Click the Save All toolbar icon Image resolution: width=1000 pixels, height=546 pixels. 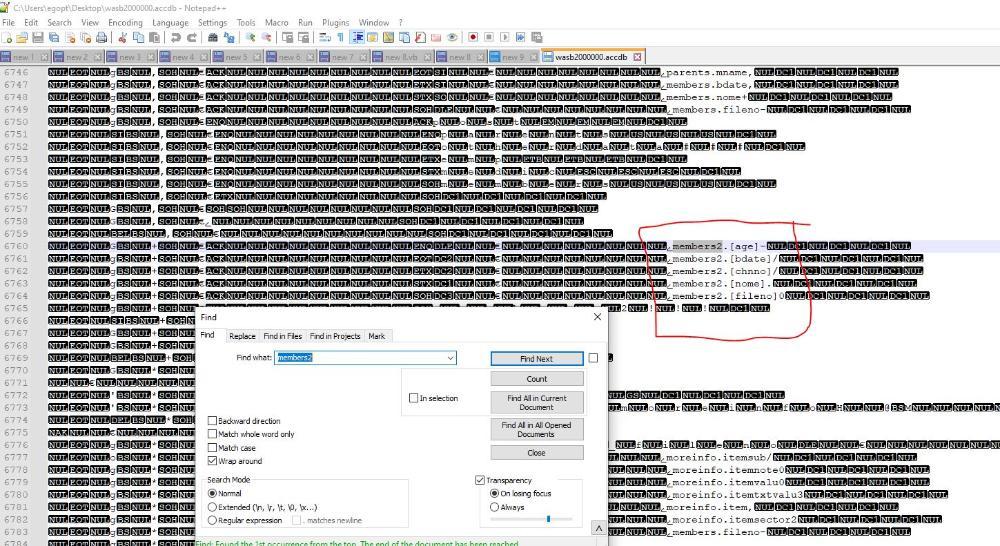tap(54, 38)
